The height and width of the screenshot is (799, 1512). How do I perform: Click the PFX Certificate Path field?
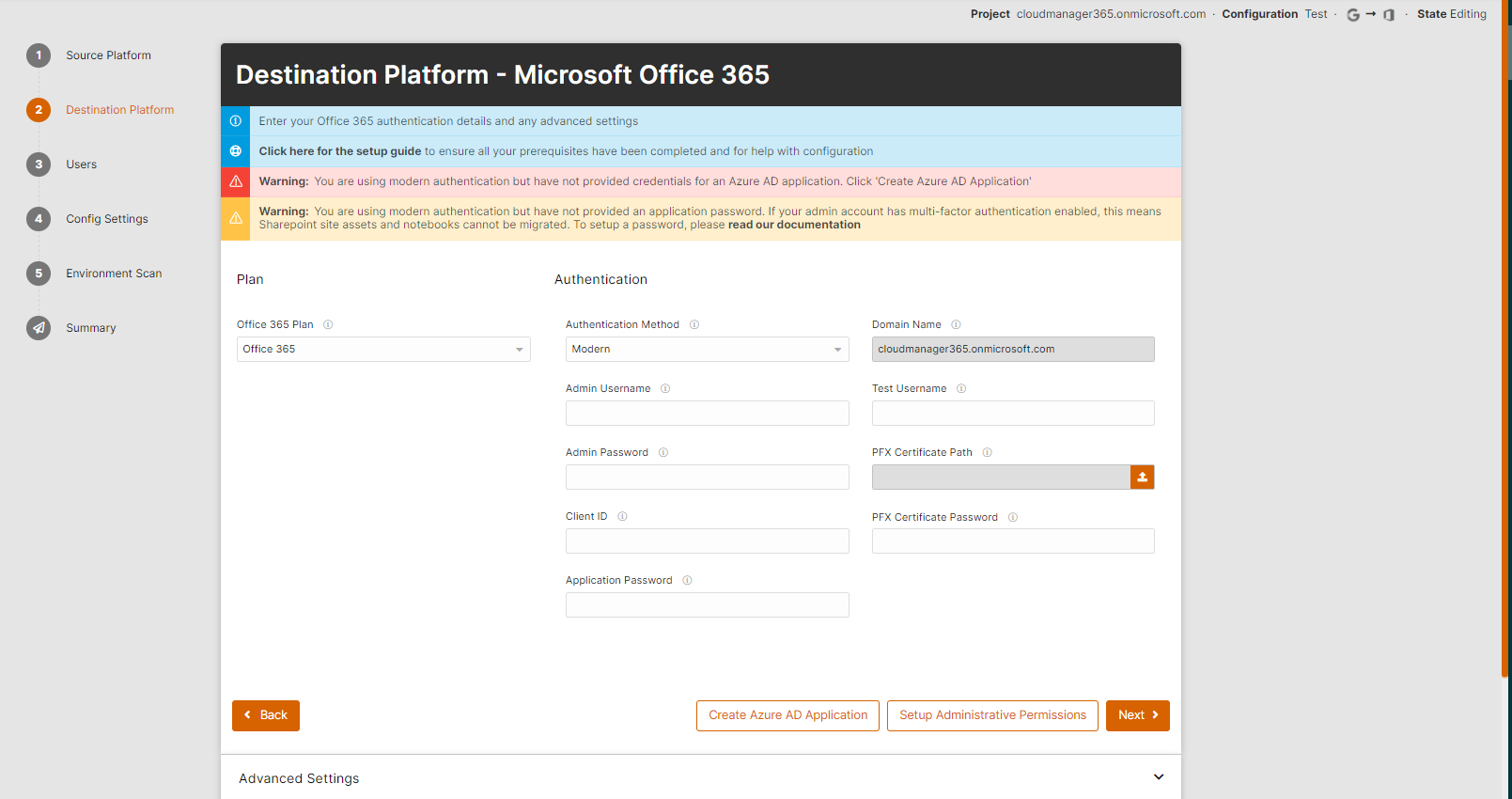pos(1001,478)
